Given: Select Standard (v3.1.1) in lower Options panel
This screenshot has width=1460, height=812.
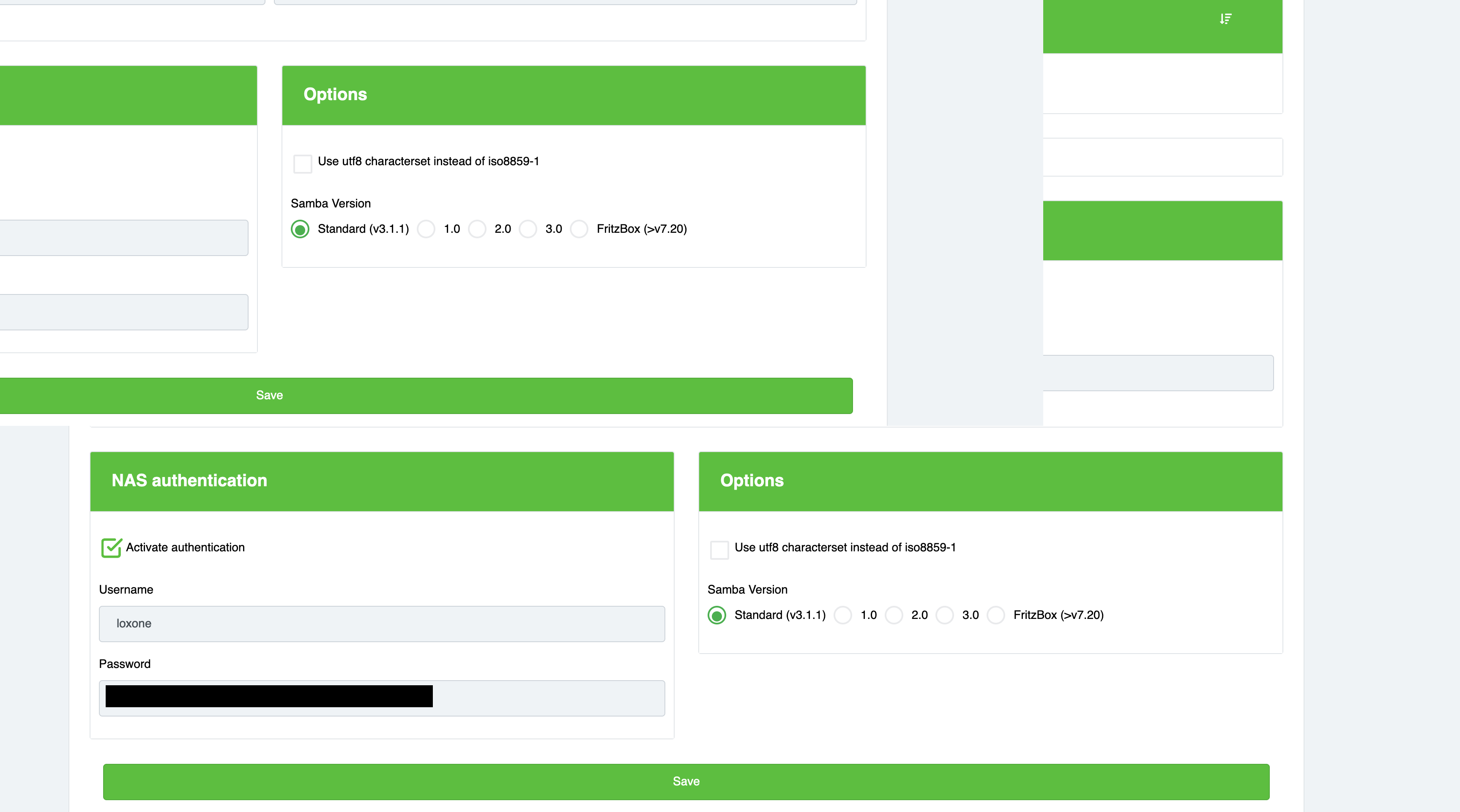Looking at the screenshot, I should click(x=717, y=616).
